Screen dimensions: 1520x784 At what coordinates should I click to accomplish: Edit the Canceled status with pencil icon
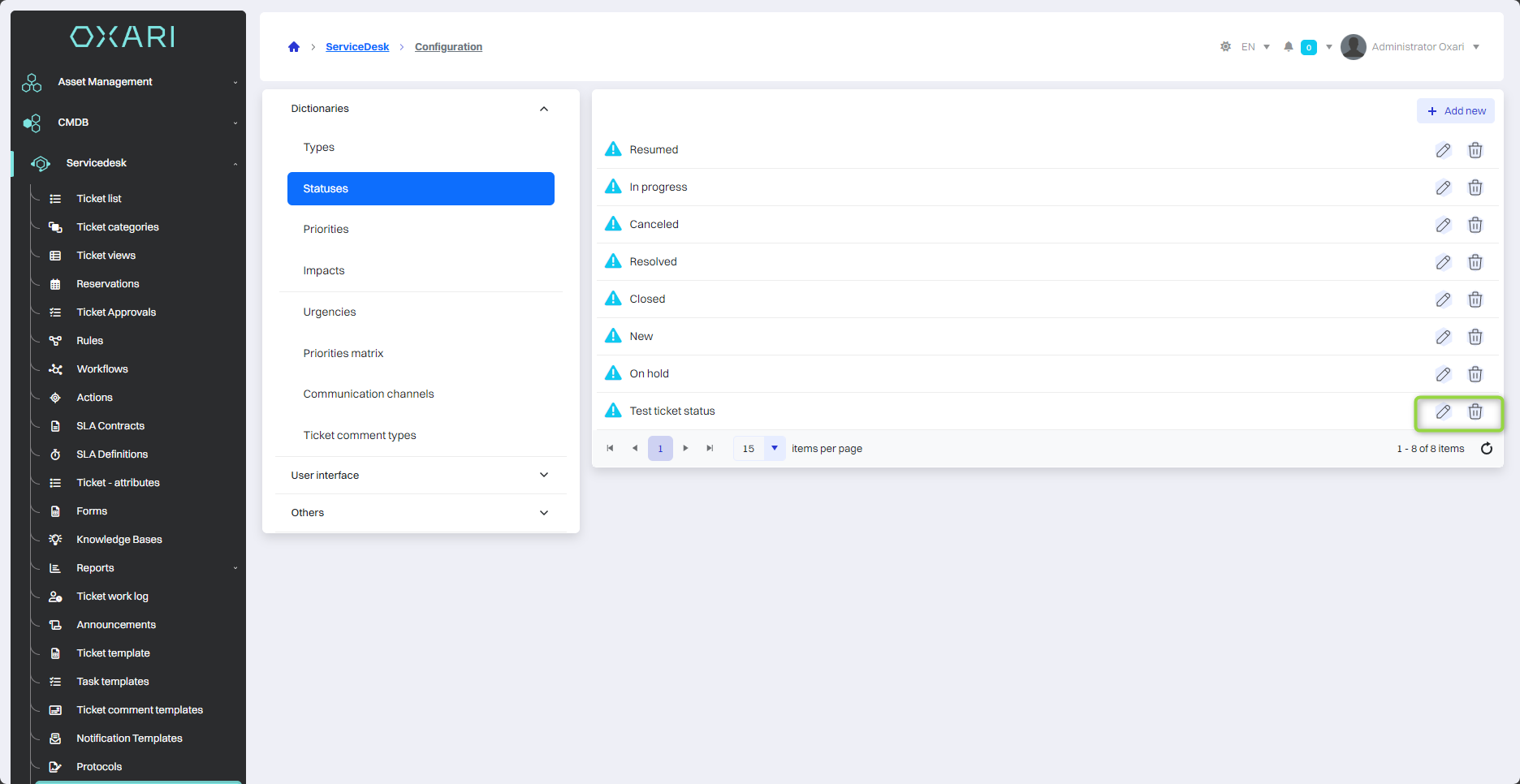pos(1443,225)
